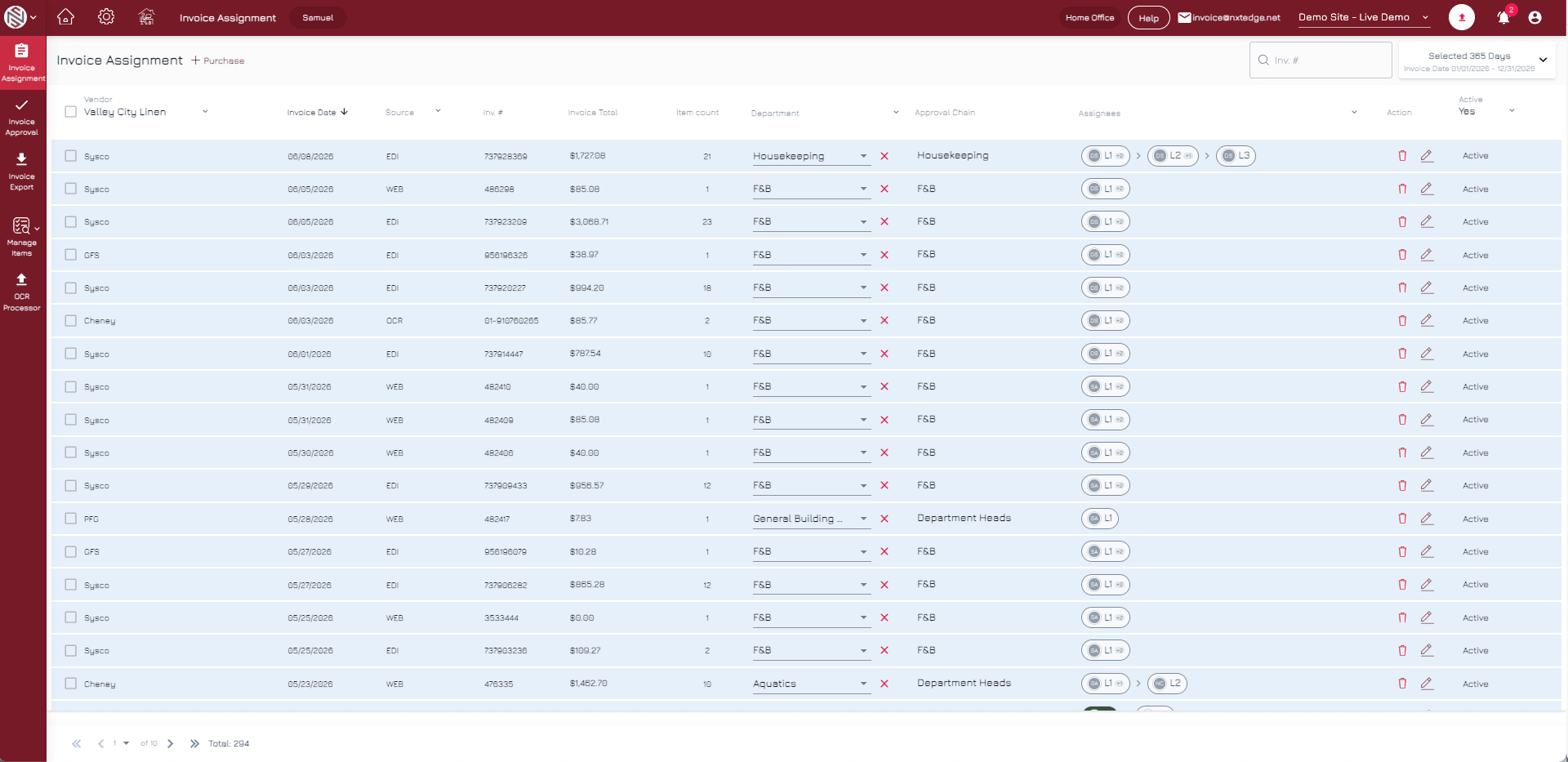
Task: Click the L1 assignee chip on invoice 486298
Action: tap(1106, 189)
